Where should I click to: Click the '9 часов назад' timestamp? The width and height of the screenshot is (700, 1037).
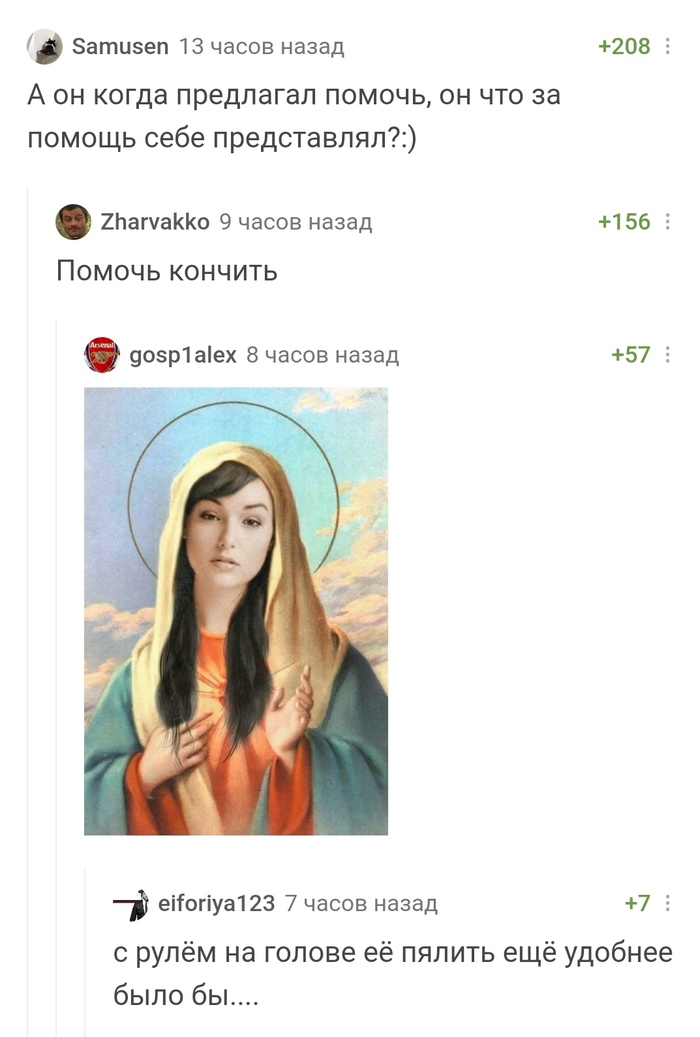click(x=296, y=222)
